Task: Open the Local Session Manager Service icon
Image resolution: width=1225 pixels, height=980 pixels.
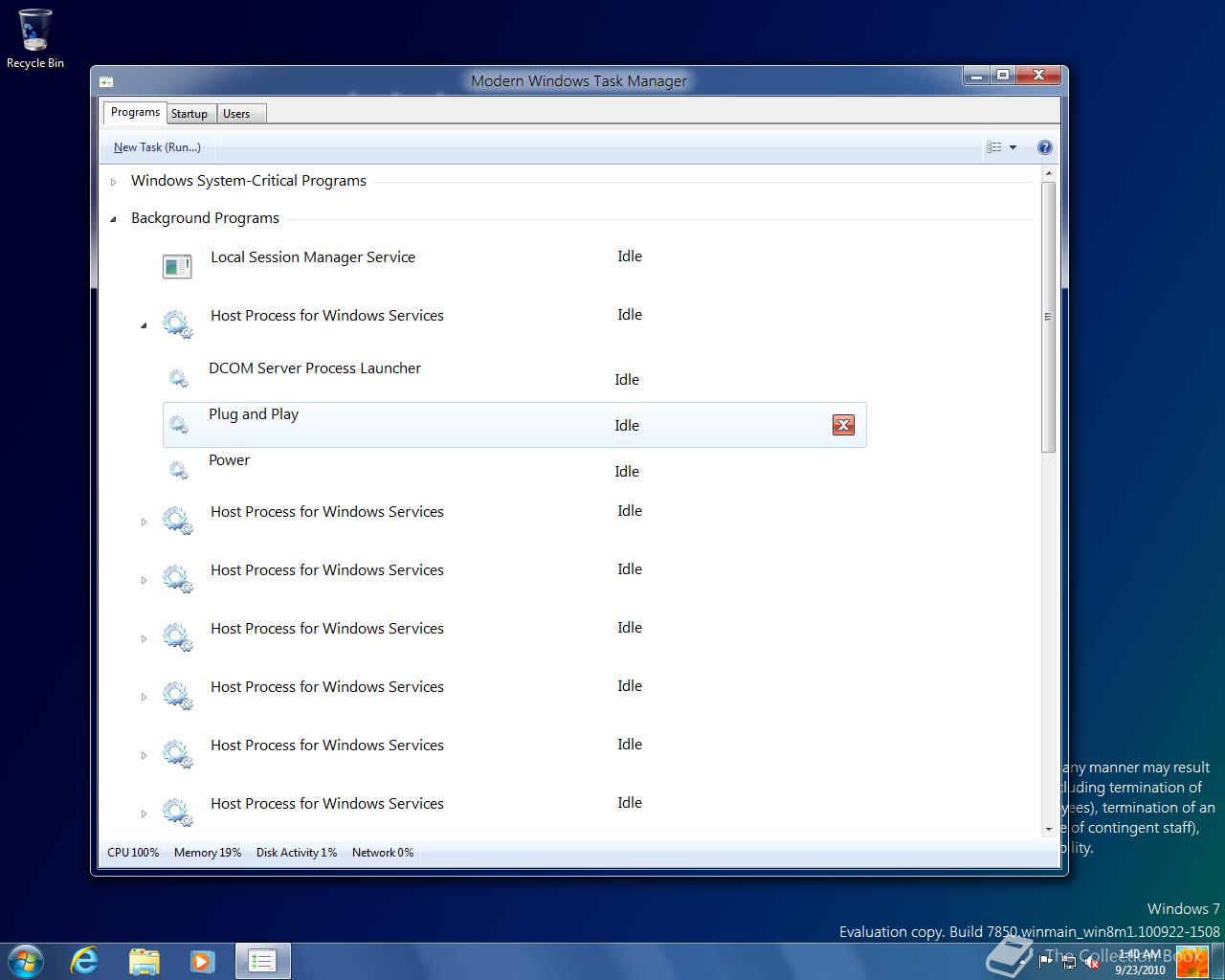Action: tap(177, 266)
